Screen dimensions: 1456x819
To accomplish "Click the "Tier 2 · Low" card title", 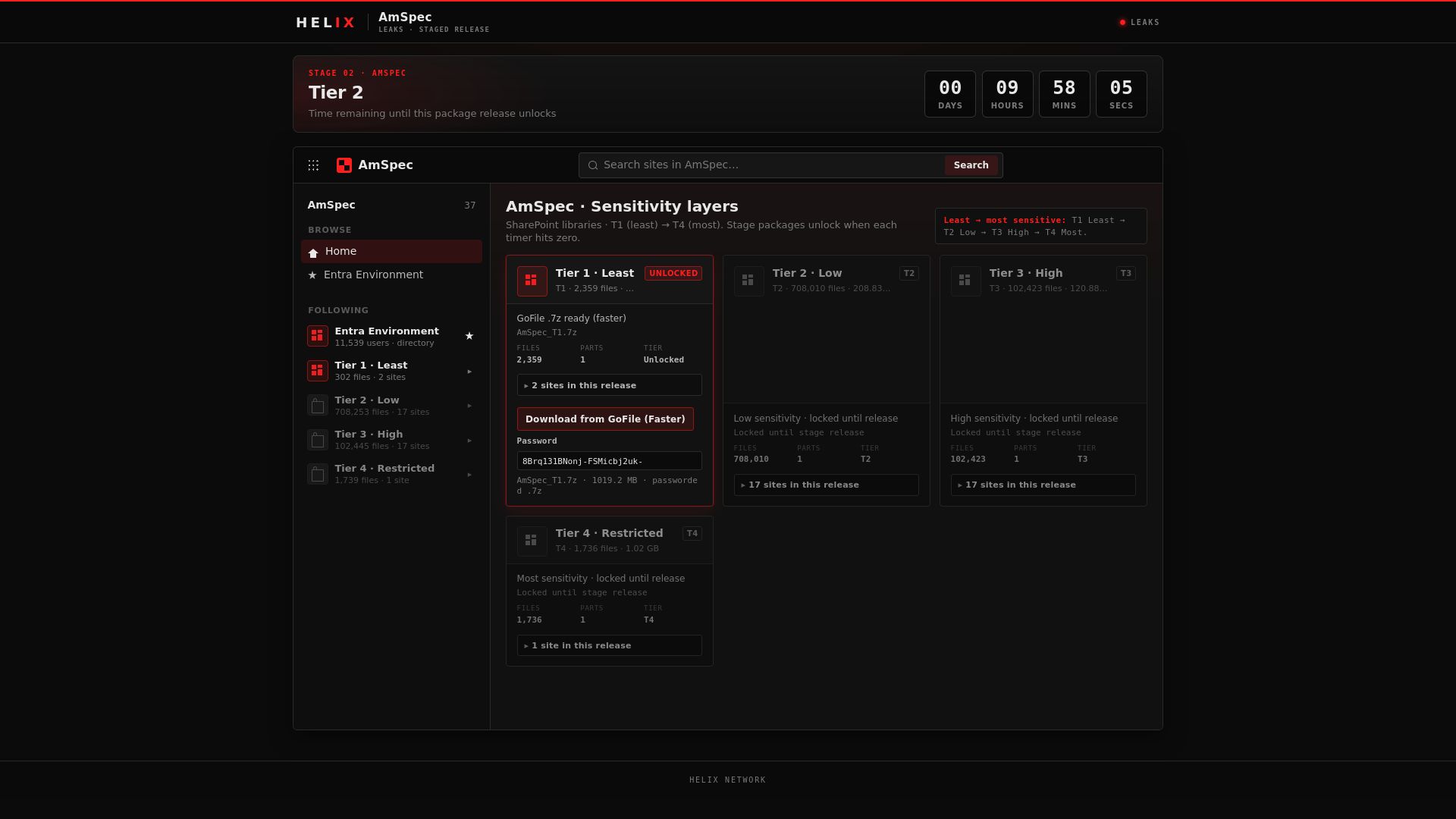I will (807, 273).
